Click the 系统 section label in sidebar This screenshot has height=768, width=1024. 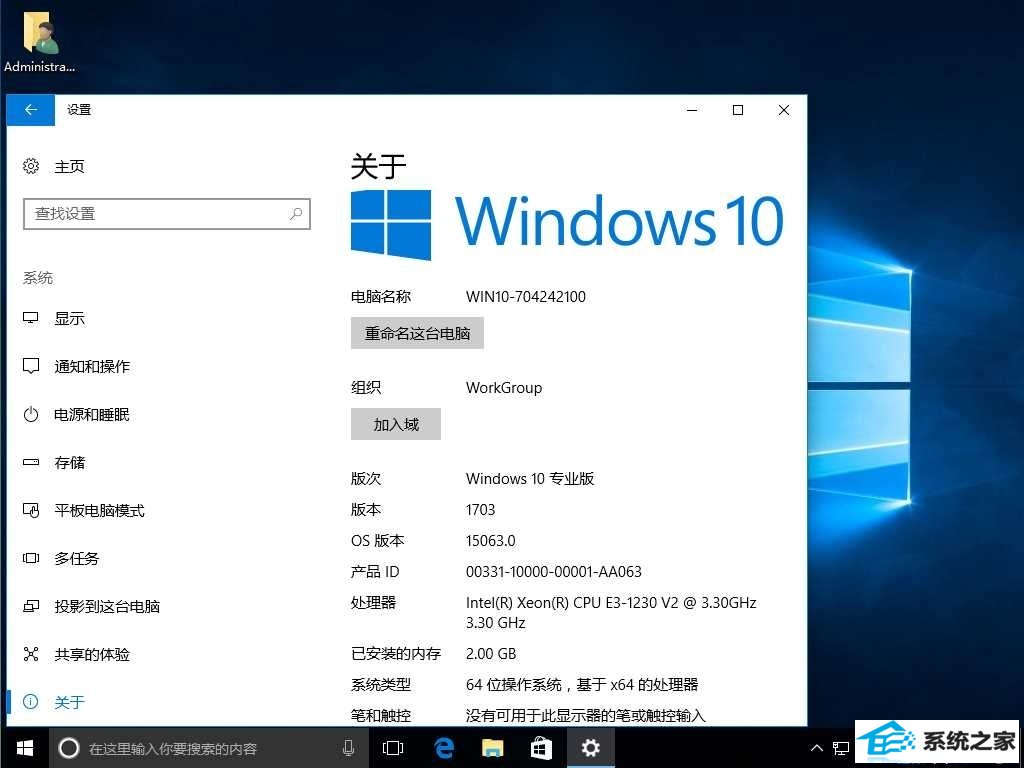(x=38, y=278)
